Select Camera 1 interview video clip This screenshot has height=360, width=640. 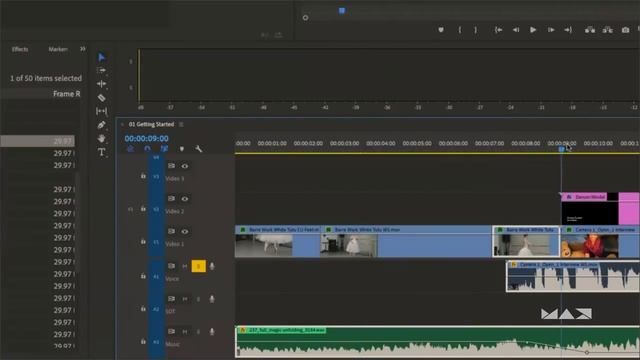click(x=600, y=241)
